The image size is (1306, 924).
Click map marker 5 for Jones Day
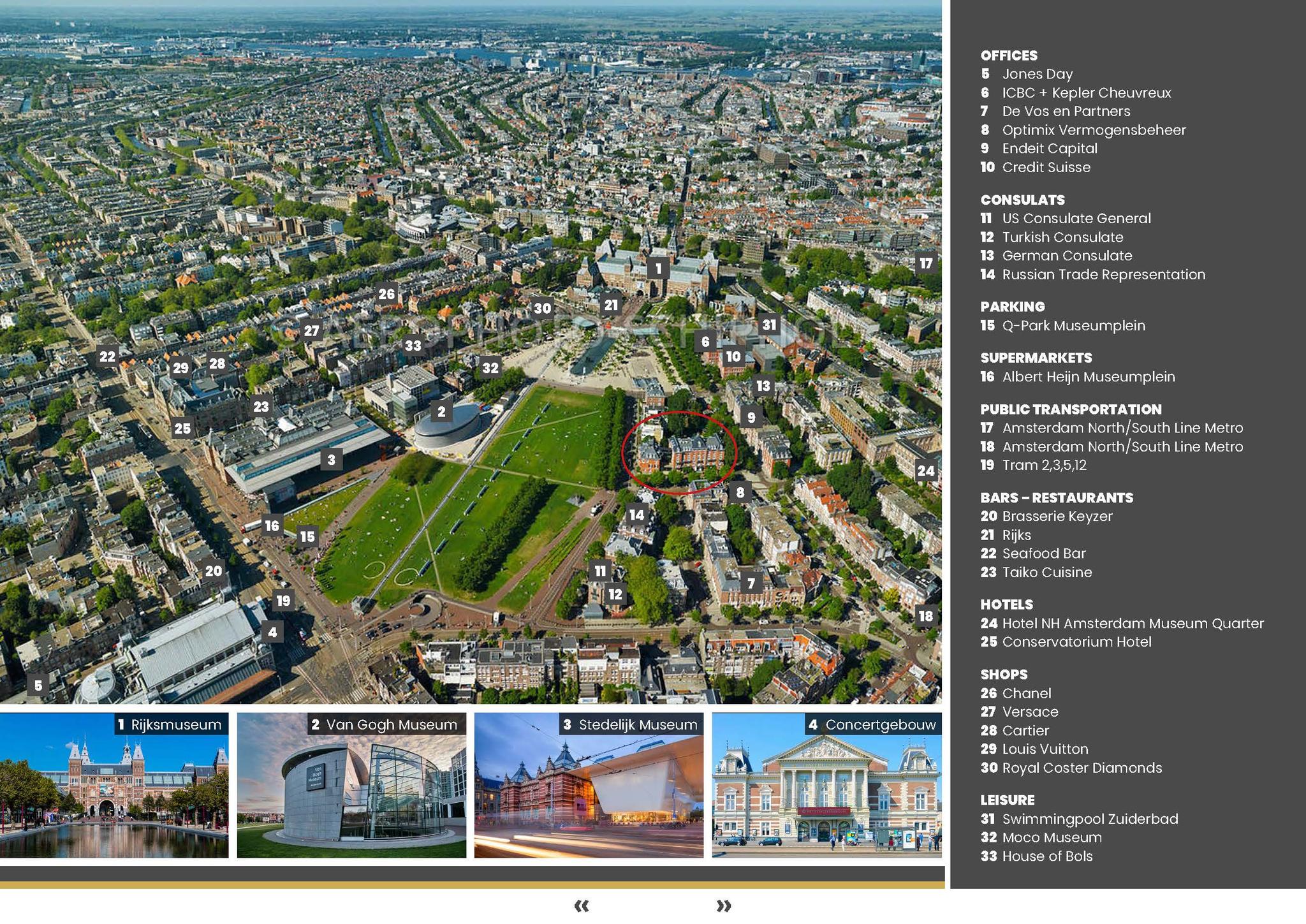coord(38,686)
